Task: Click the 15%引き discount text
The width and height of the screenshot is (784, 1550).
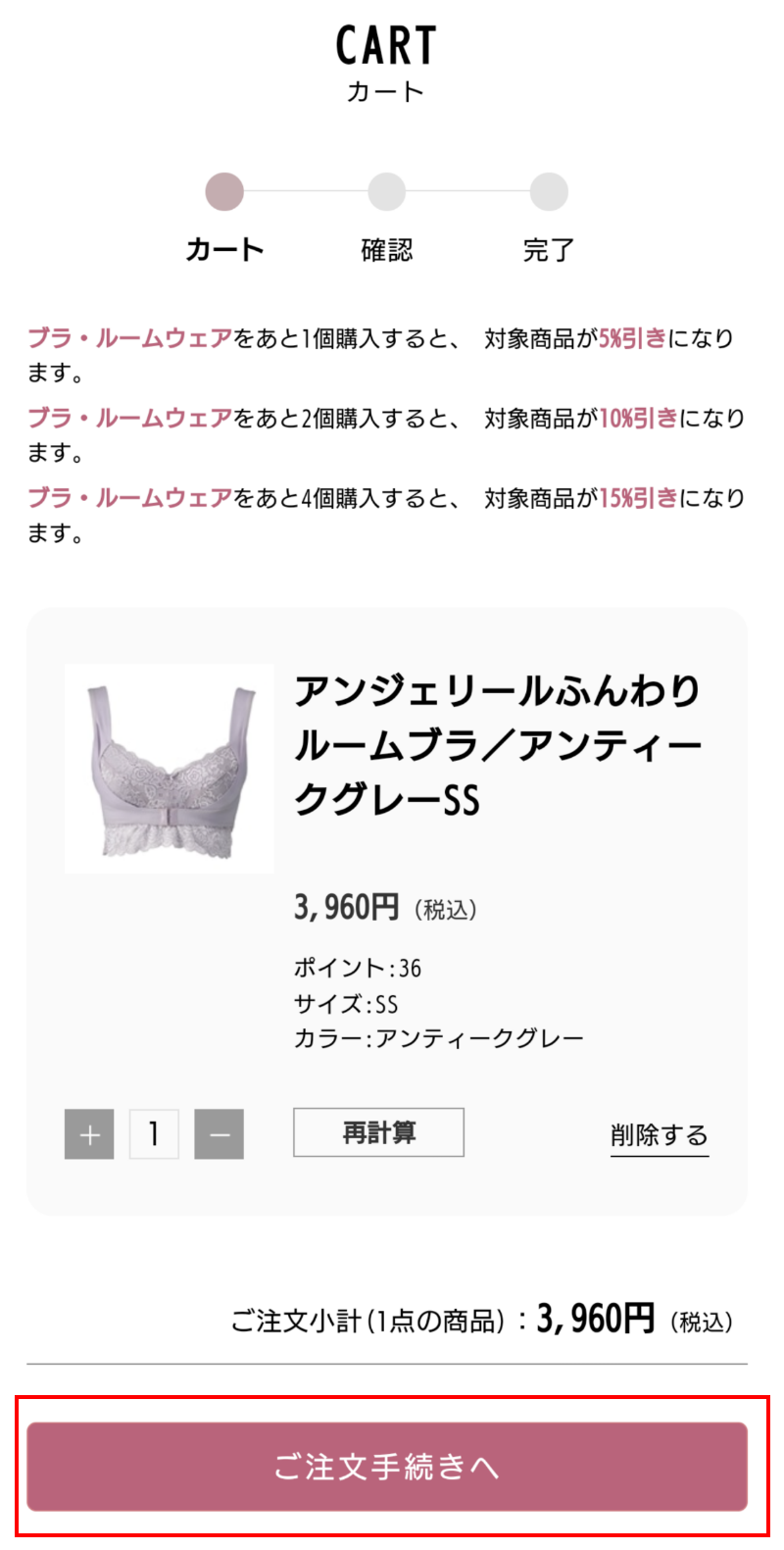Action: pos(638,498)
